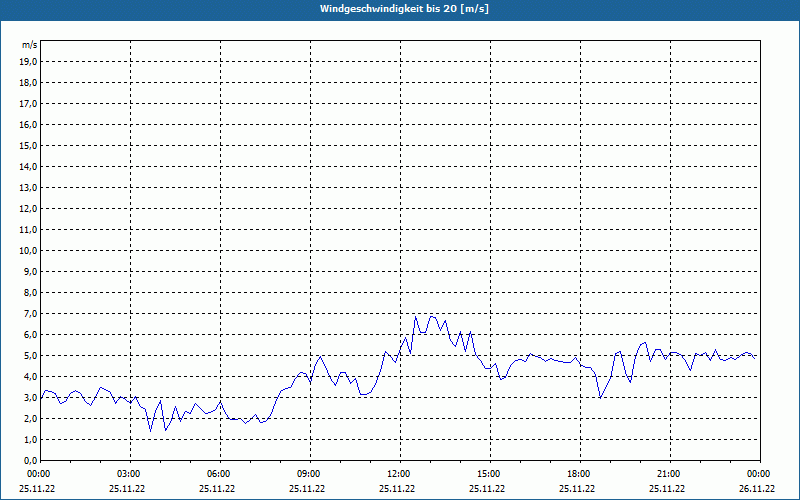Image resolution: width=800 pixels, height=500 pixels.
Task: Click the 00:00 label above 26.11.22
Action: pyautogui.click(x=760, y=474)
